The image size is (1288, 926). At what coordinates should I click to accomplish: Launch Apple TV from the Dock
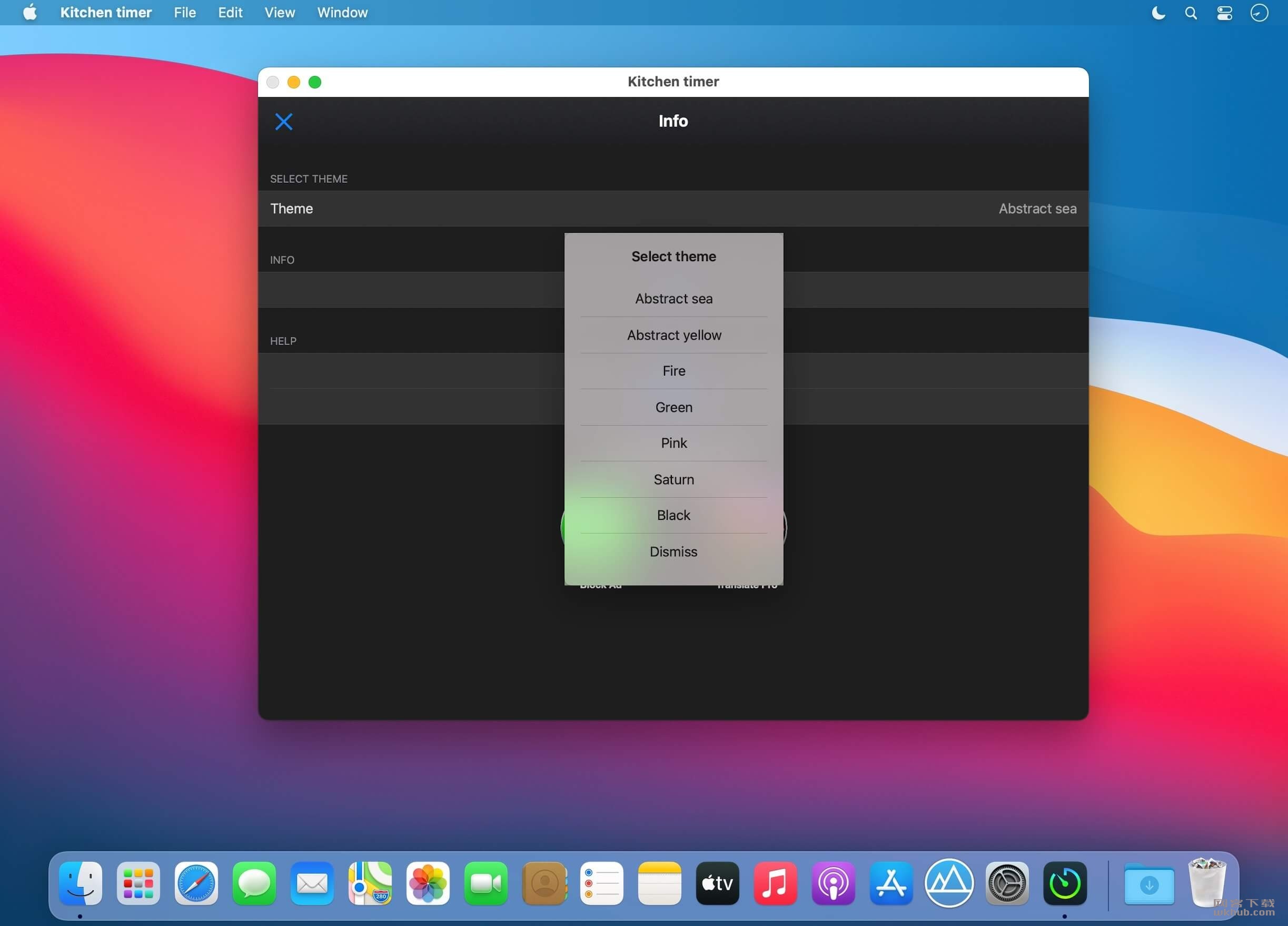718,883
